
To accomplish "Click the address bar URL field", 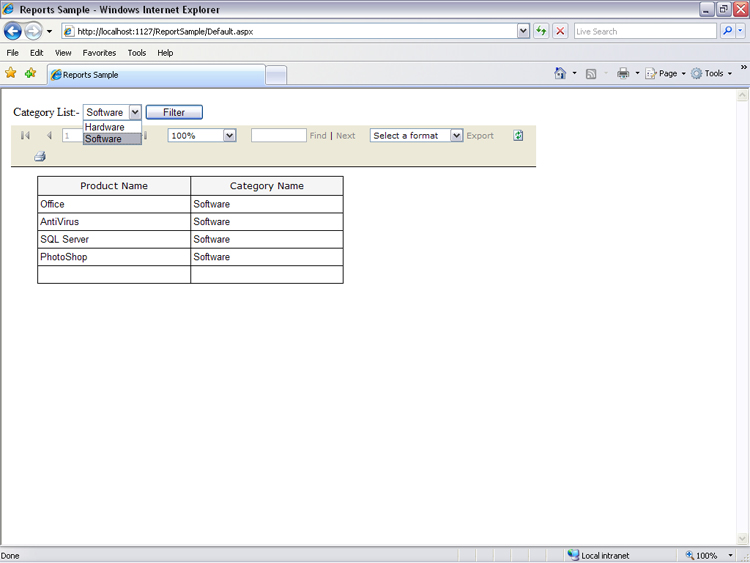I will tap(289, 32).
